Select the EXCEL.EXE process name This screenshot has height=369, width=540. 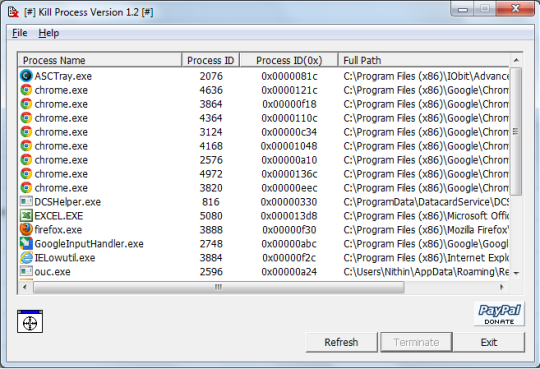(x=59, y=216)
